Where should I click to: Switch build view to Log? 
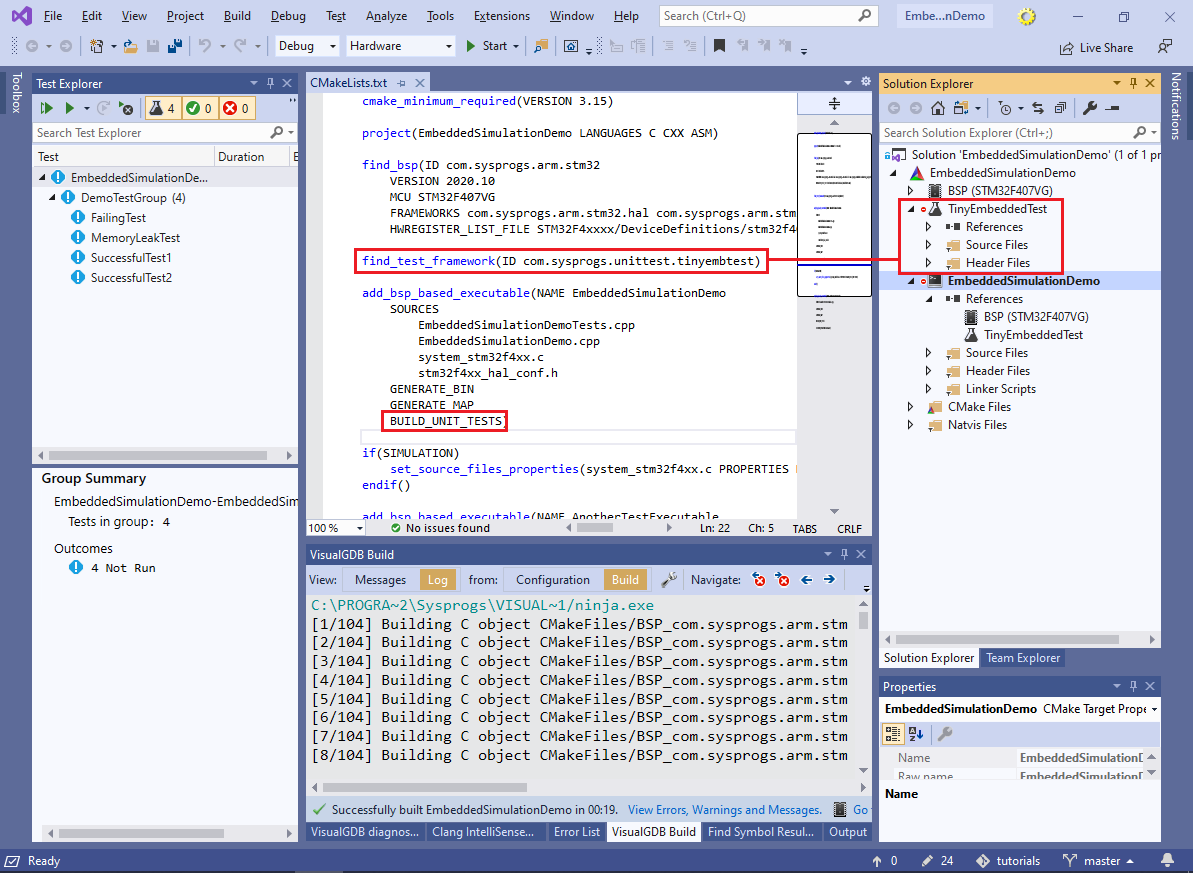tap(437, 580)
